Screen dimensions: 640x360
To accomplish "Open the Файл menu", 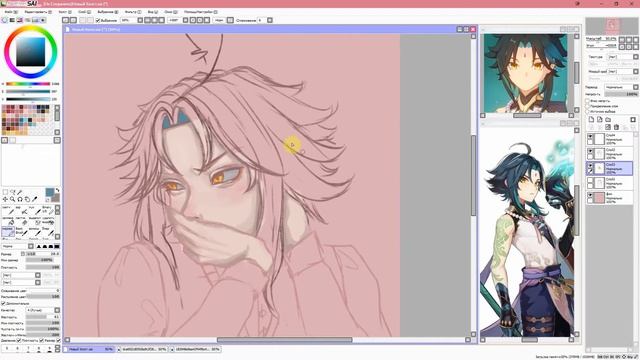I will click(10, 12).
